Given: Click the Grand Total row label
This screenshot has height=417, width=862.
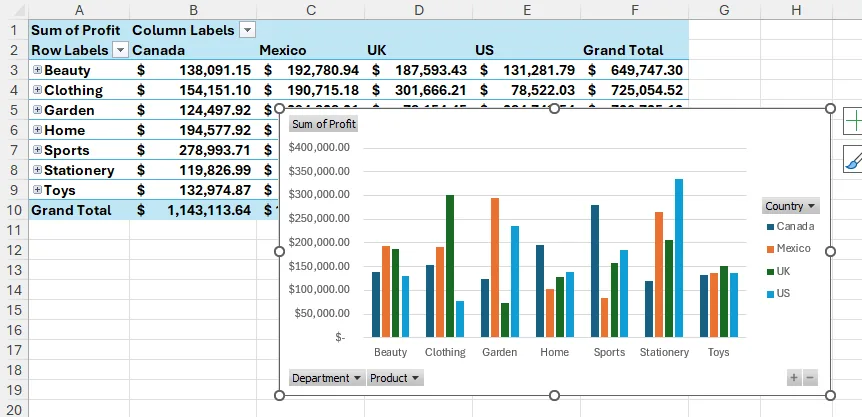Looking at the screenshot, I should pos(79,210).
